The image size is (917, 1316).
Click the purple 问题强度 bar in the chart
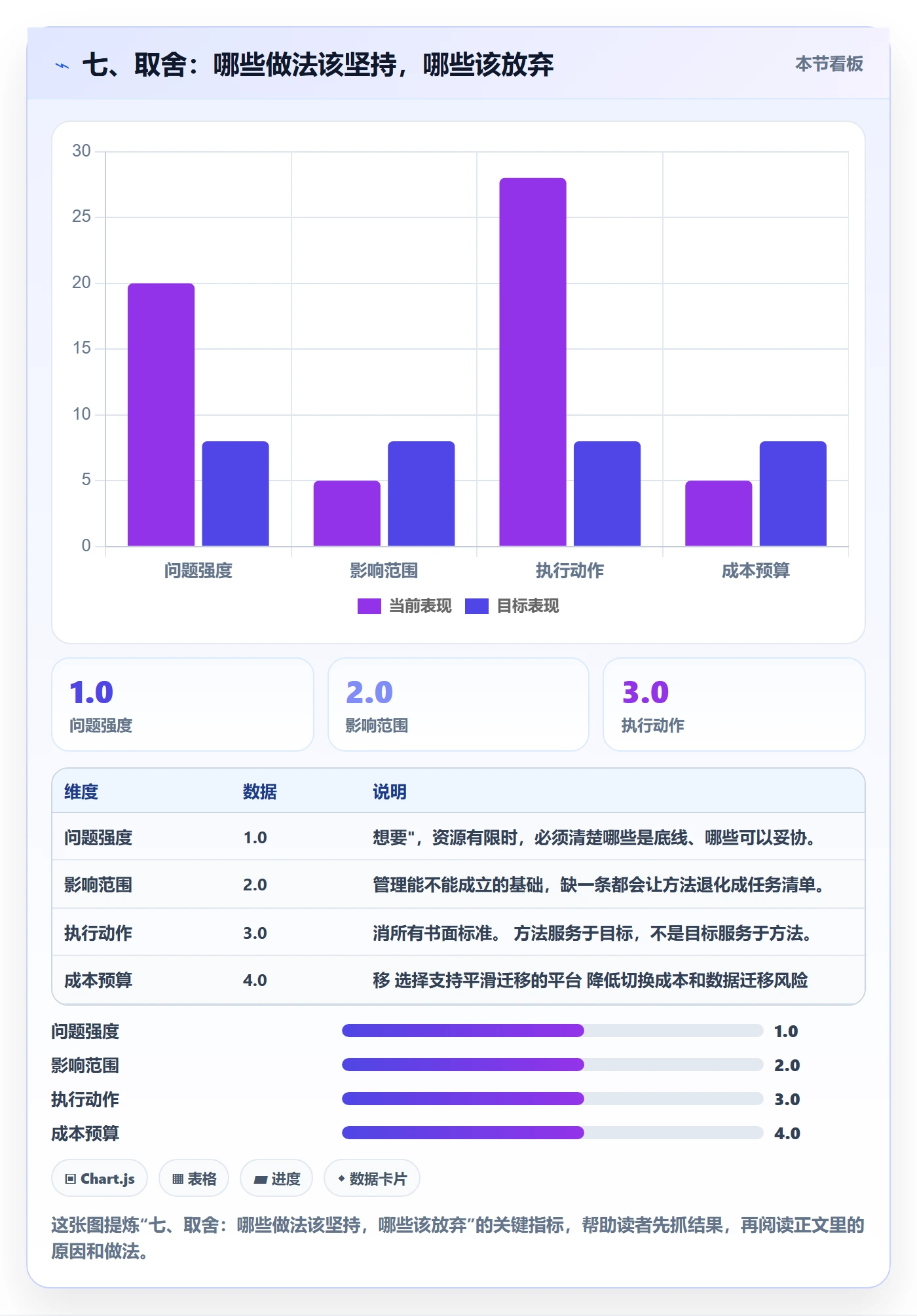[161, 414]
